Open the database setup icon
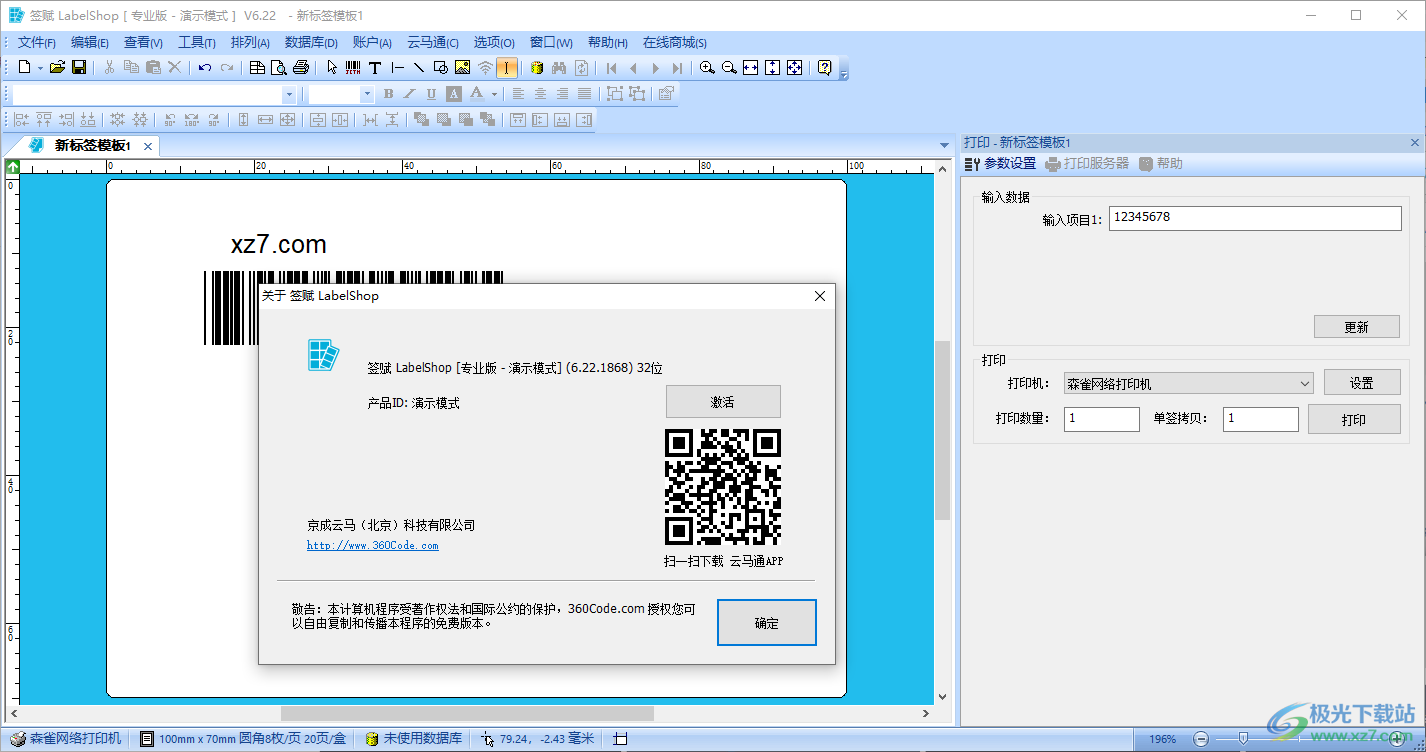The width and height of the screenshot is (1426, 752). point(537,68)
